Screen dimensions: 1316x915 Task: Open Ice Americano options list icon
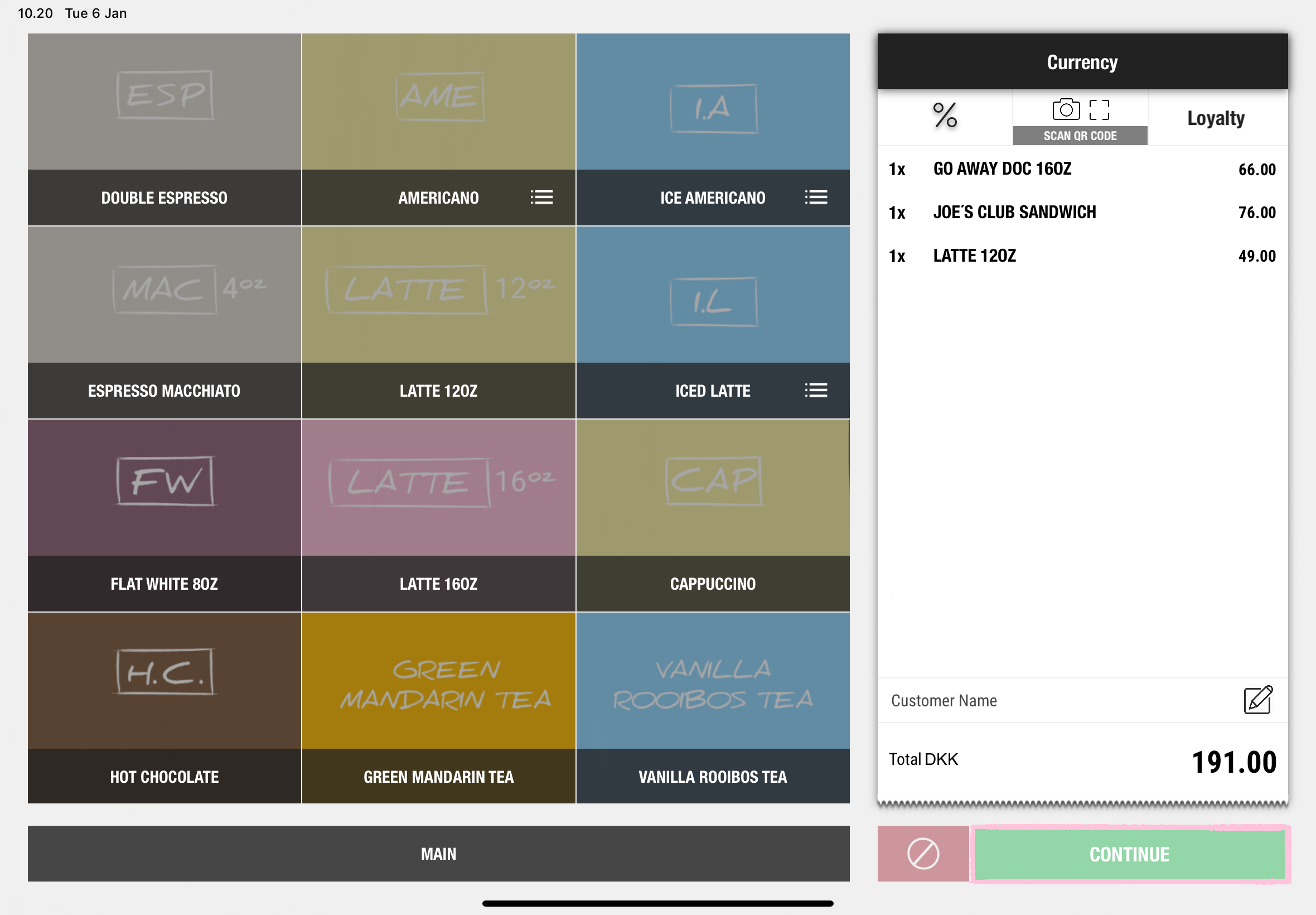click(815, 197)
